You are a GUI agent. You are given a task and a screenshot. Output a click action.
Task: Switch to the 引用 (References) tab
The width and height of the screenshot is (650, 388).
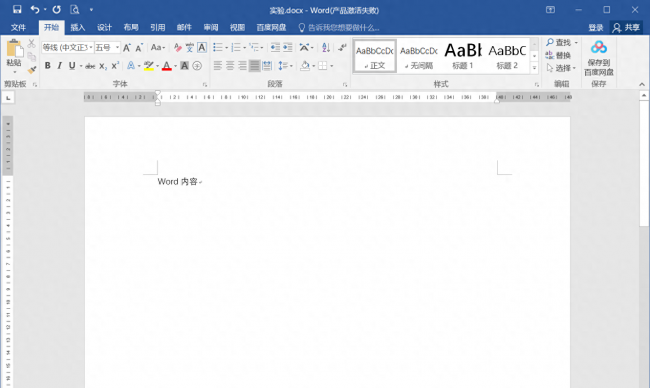(158, 27)
